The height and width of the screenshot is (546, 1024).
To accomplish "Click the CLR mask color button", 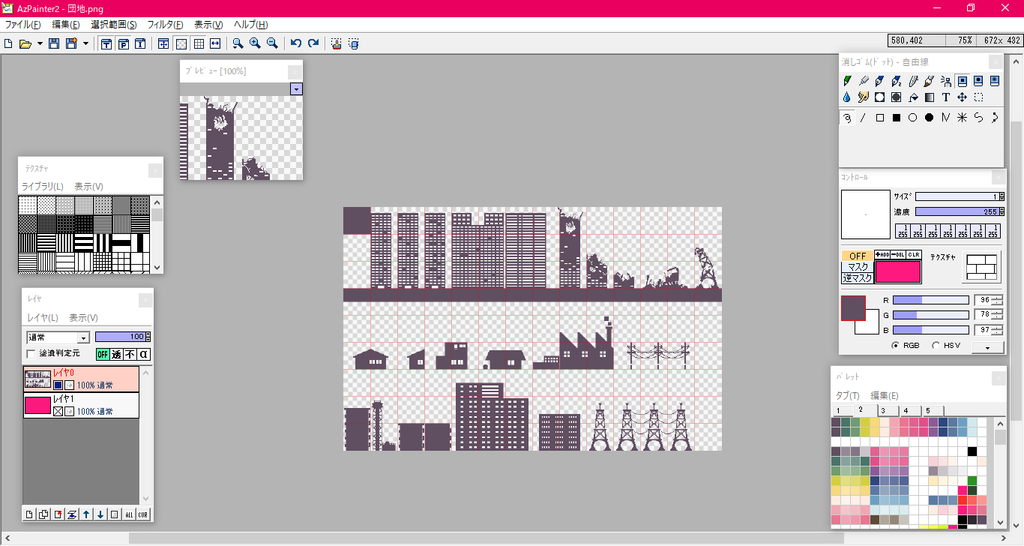I will point(913,255).
